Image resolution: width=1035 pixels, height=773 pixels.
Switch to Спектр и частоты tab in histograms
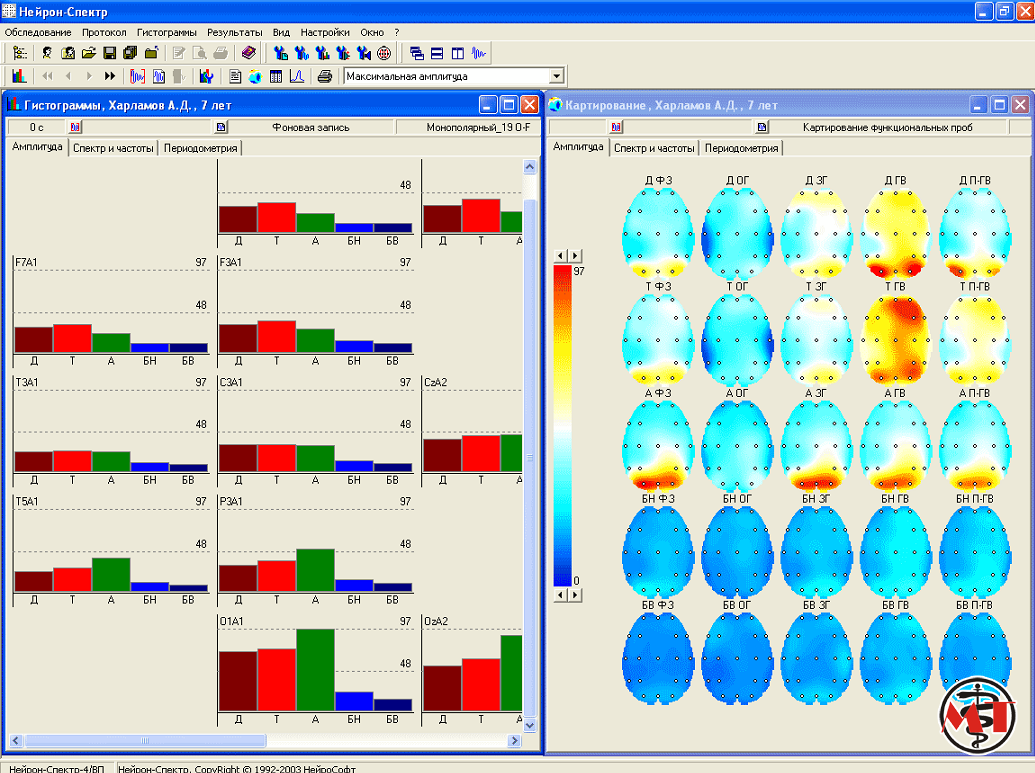(x=114, y=149)
